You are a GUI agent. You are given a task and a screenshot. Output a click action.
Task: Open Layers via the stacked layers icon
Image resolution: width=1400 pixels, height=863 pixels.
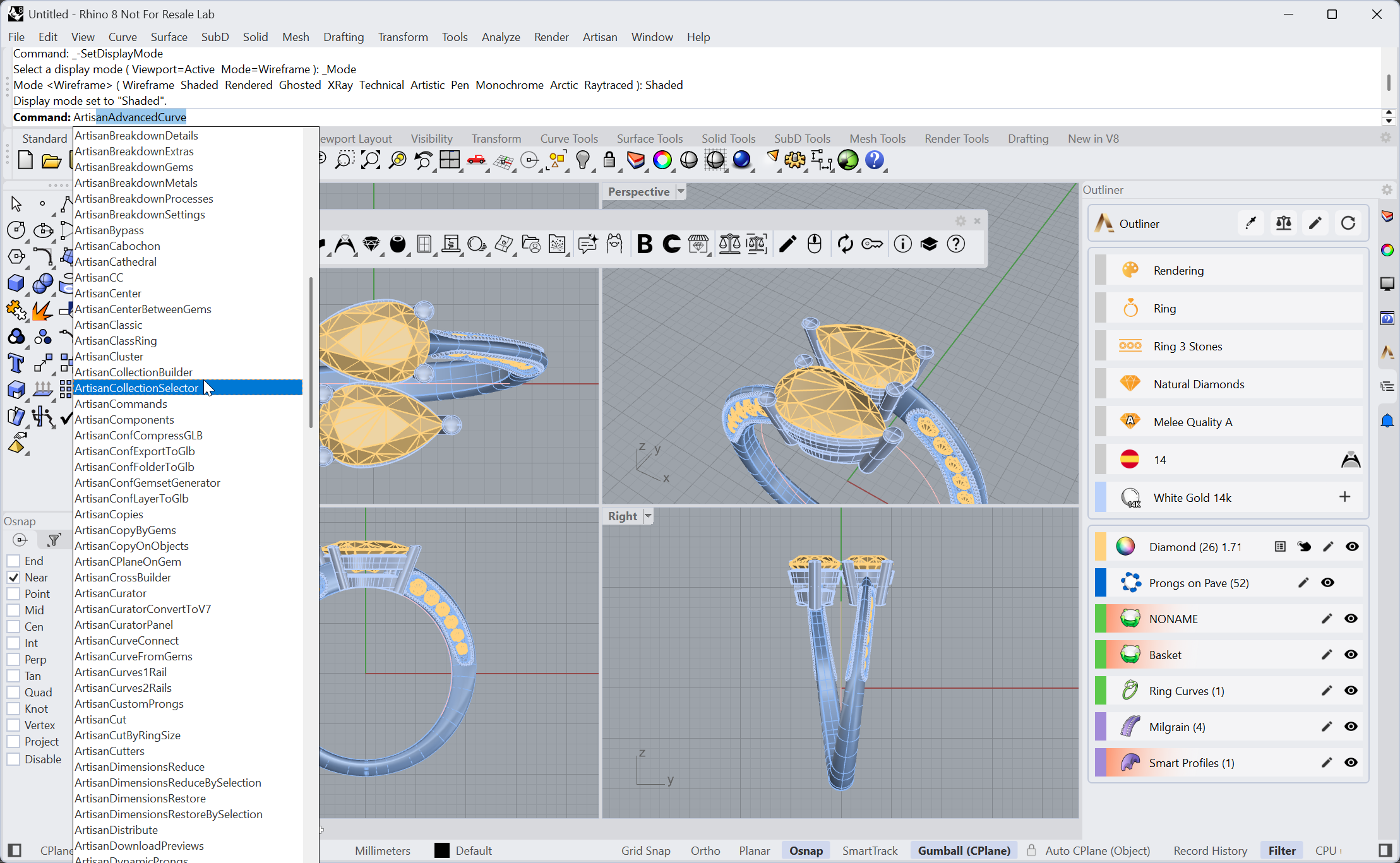[636, 160]
